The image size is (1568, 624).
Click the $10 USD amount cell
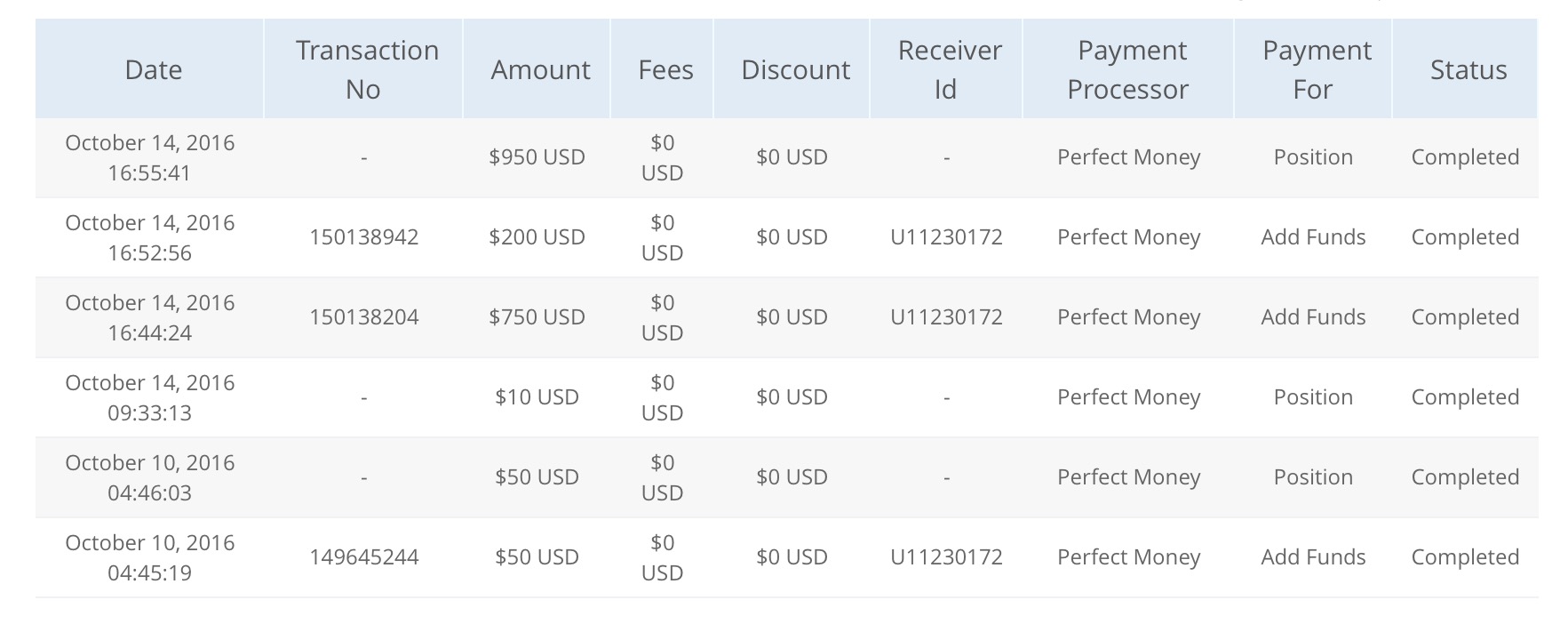coord(537,397)
